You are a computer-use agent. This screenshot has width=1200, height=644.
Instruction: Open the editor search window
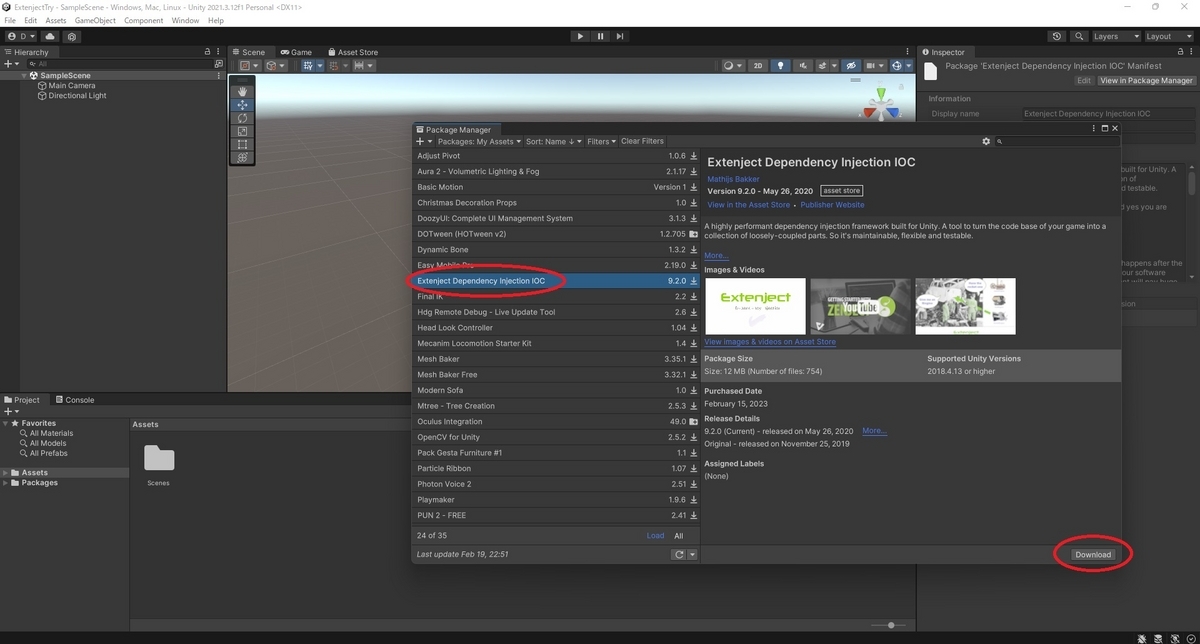click(1080, 36)
